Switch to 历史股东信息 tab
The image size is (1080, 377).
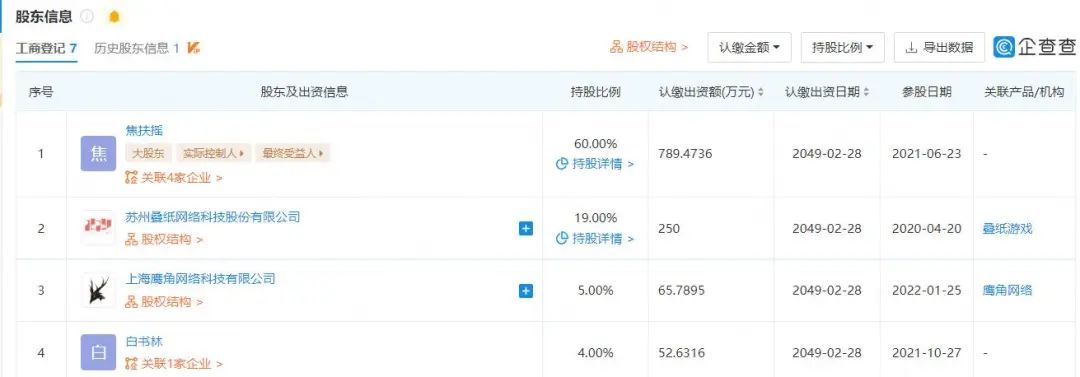coord(136,48)
